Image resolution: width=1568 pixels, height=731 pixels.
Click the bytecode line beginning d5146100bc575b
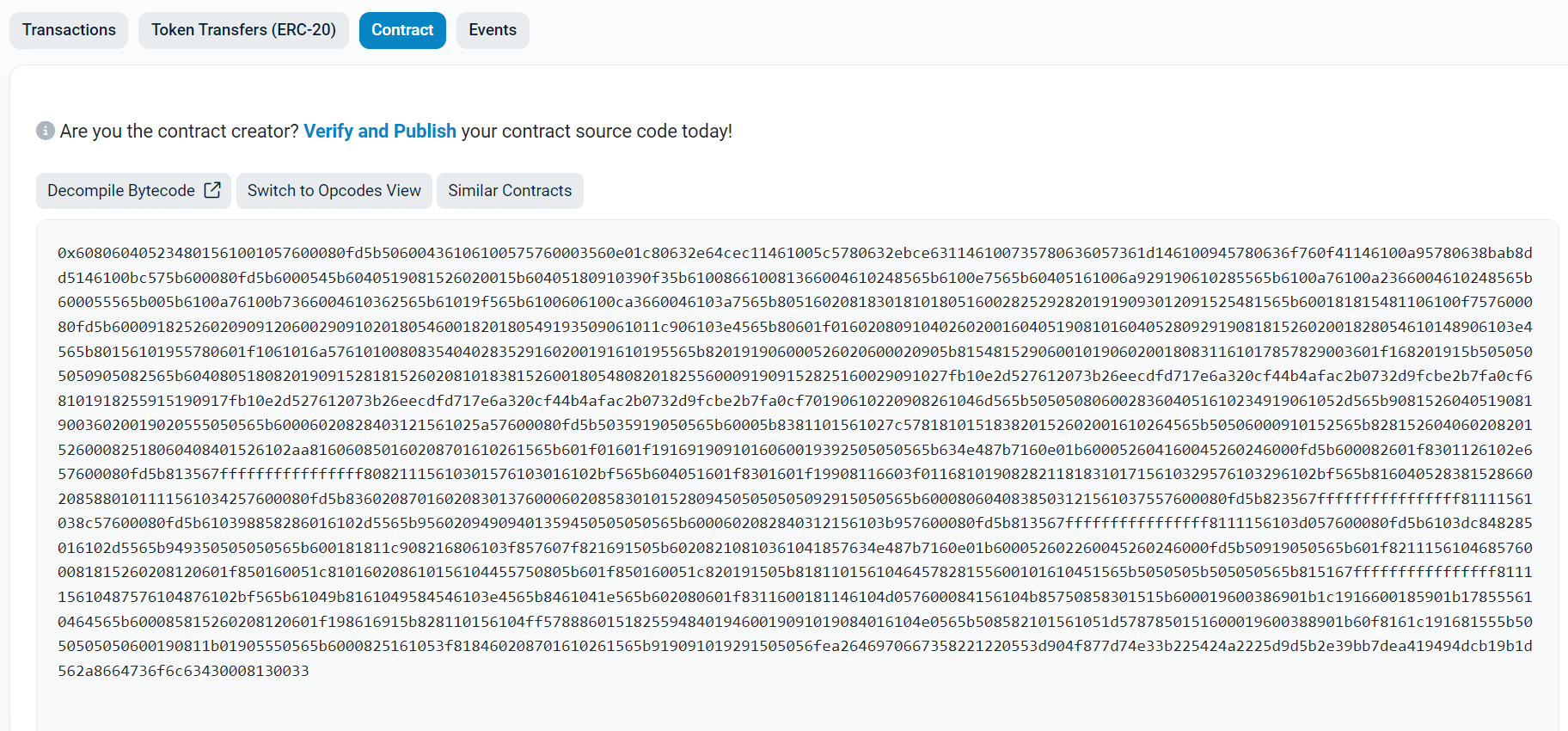[x=795, y=278]
